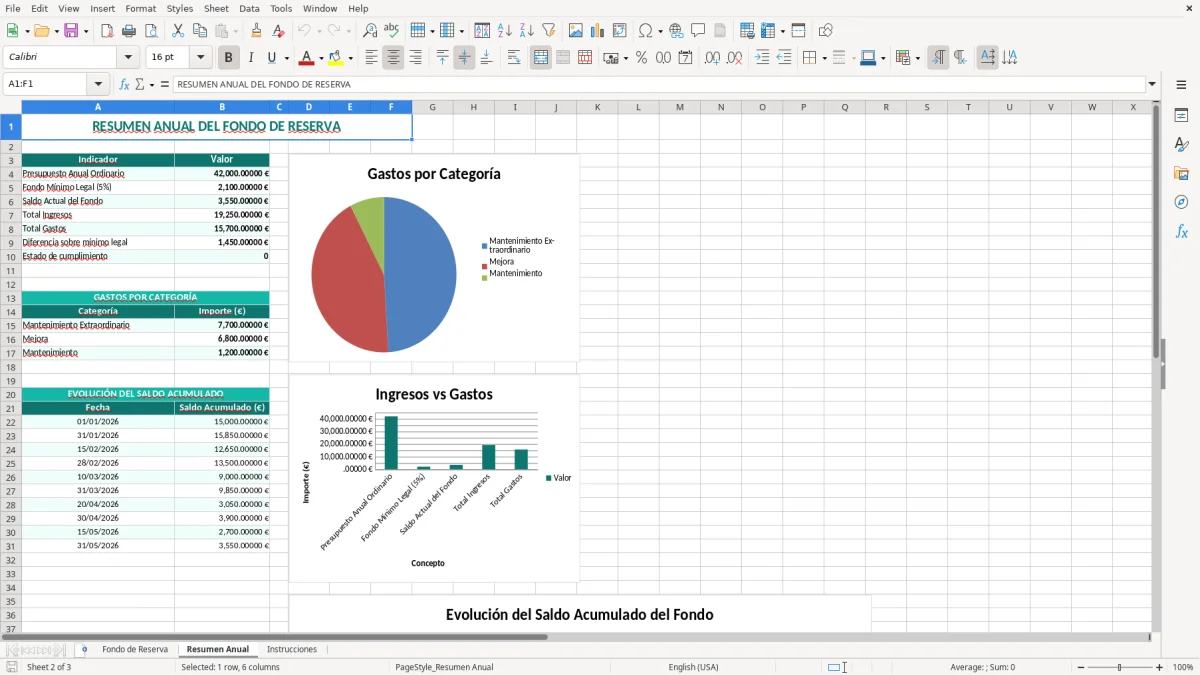Click the Insert Comment speech bubble icon
The height and width of the screenshot is (675, 1200).
click(698, 31)
